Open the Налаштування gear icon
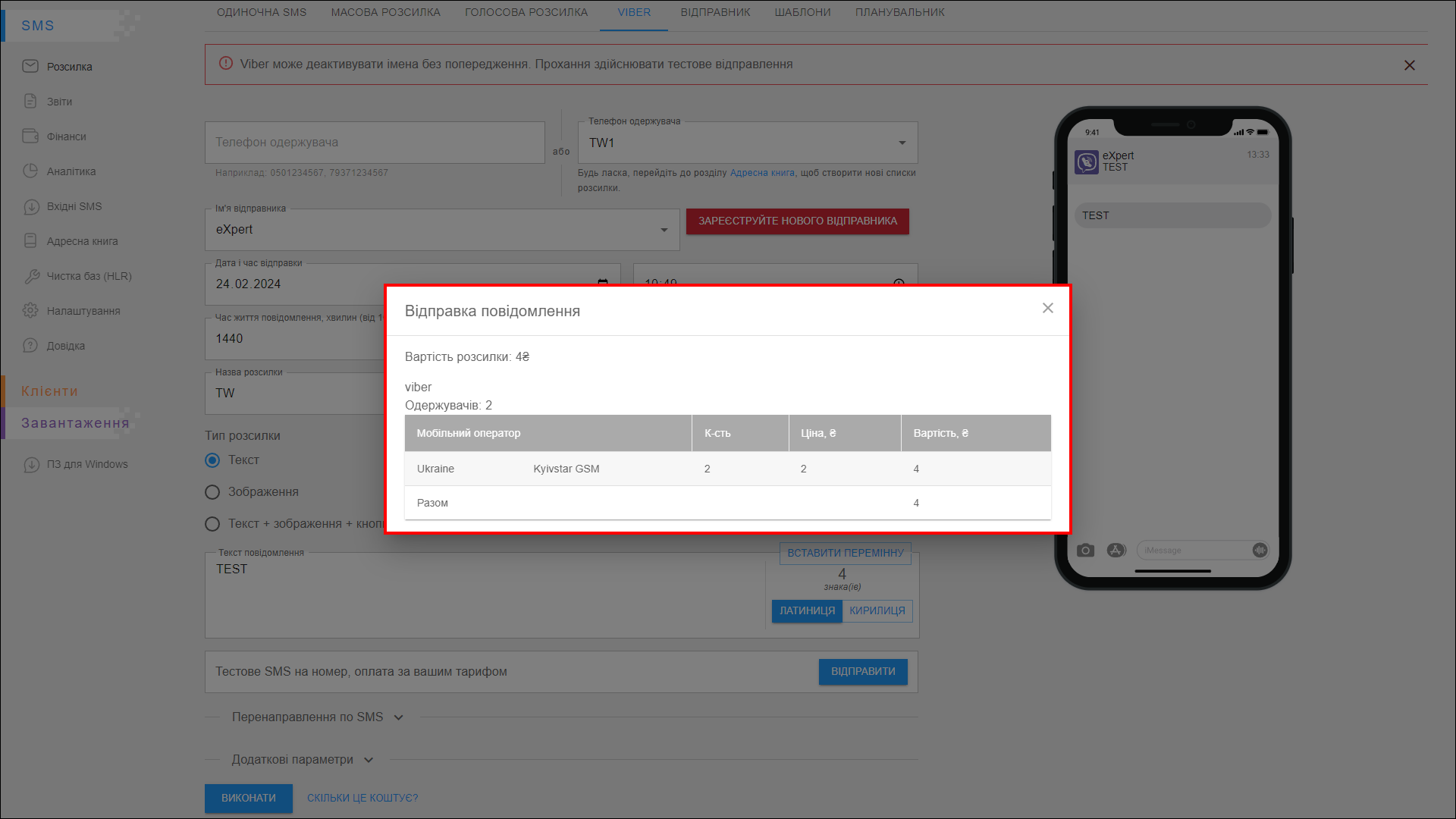Image resolution: width=1456 pixels, height=819 pixels. point(30,311)
